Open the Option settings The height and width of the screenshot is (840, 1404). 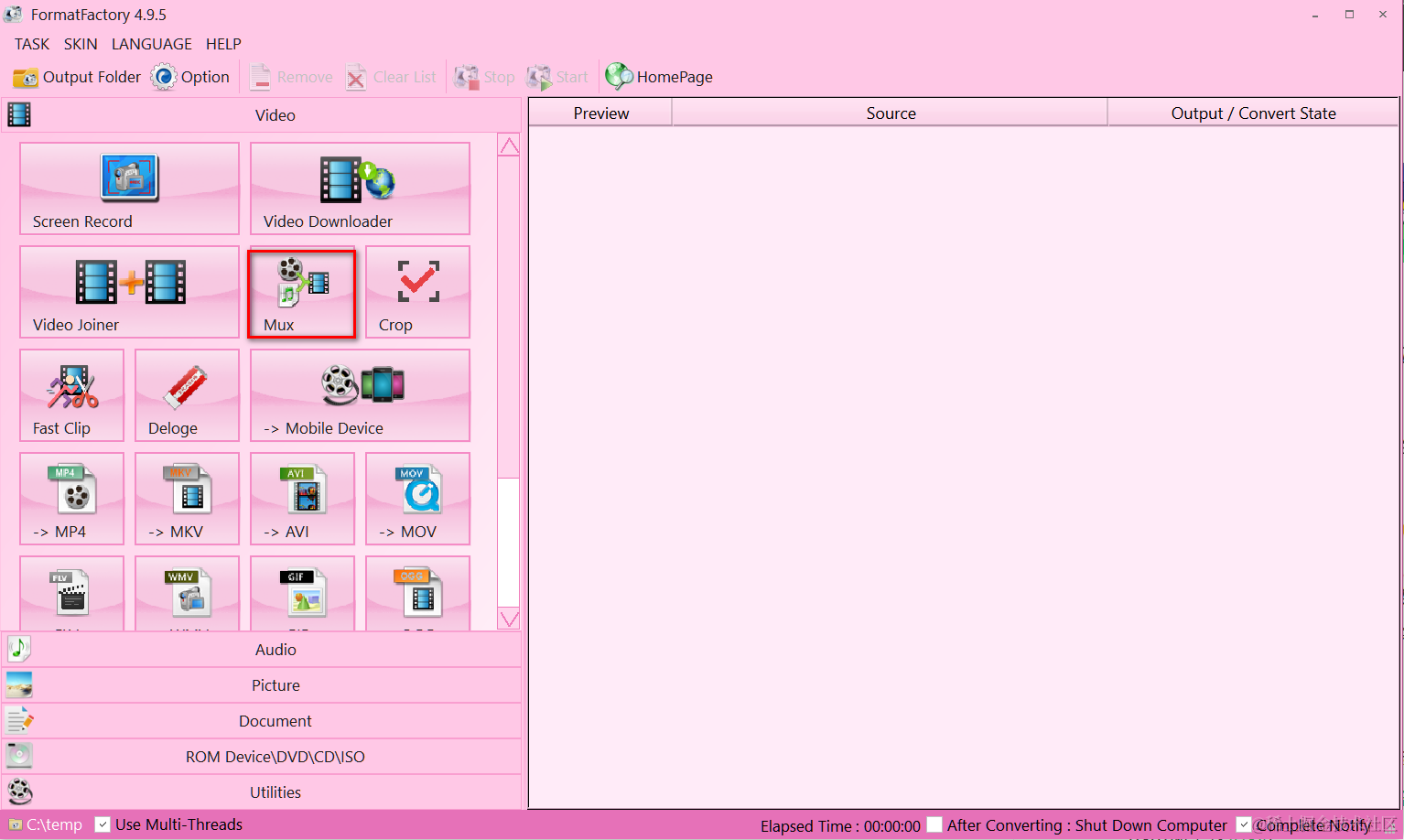tap(190, 77)
